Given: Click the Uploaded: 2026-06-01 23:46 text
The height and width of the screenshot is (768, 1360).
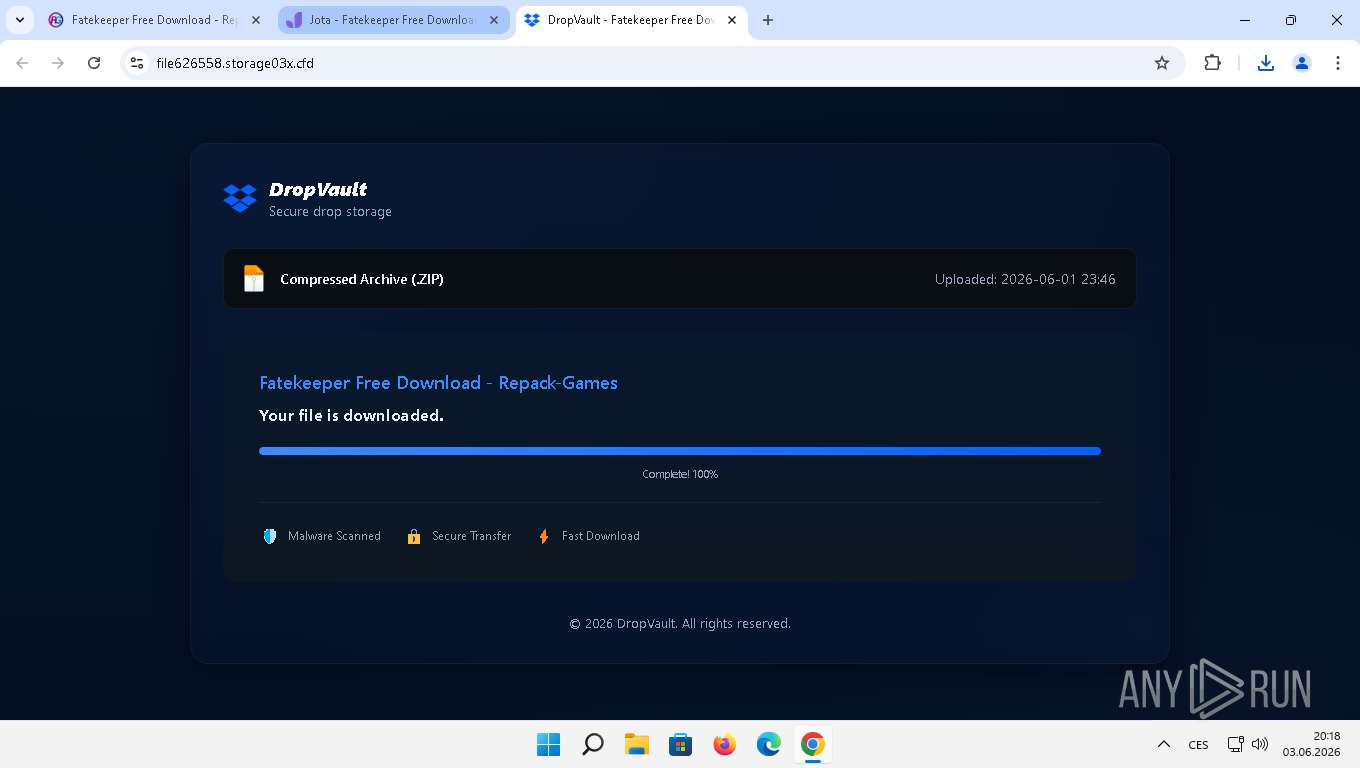Looking at the screenshot, I should click(1025, 279).
